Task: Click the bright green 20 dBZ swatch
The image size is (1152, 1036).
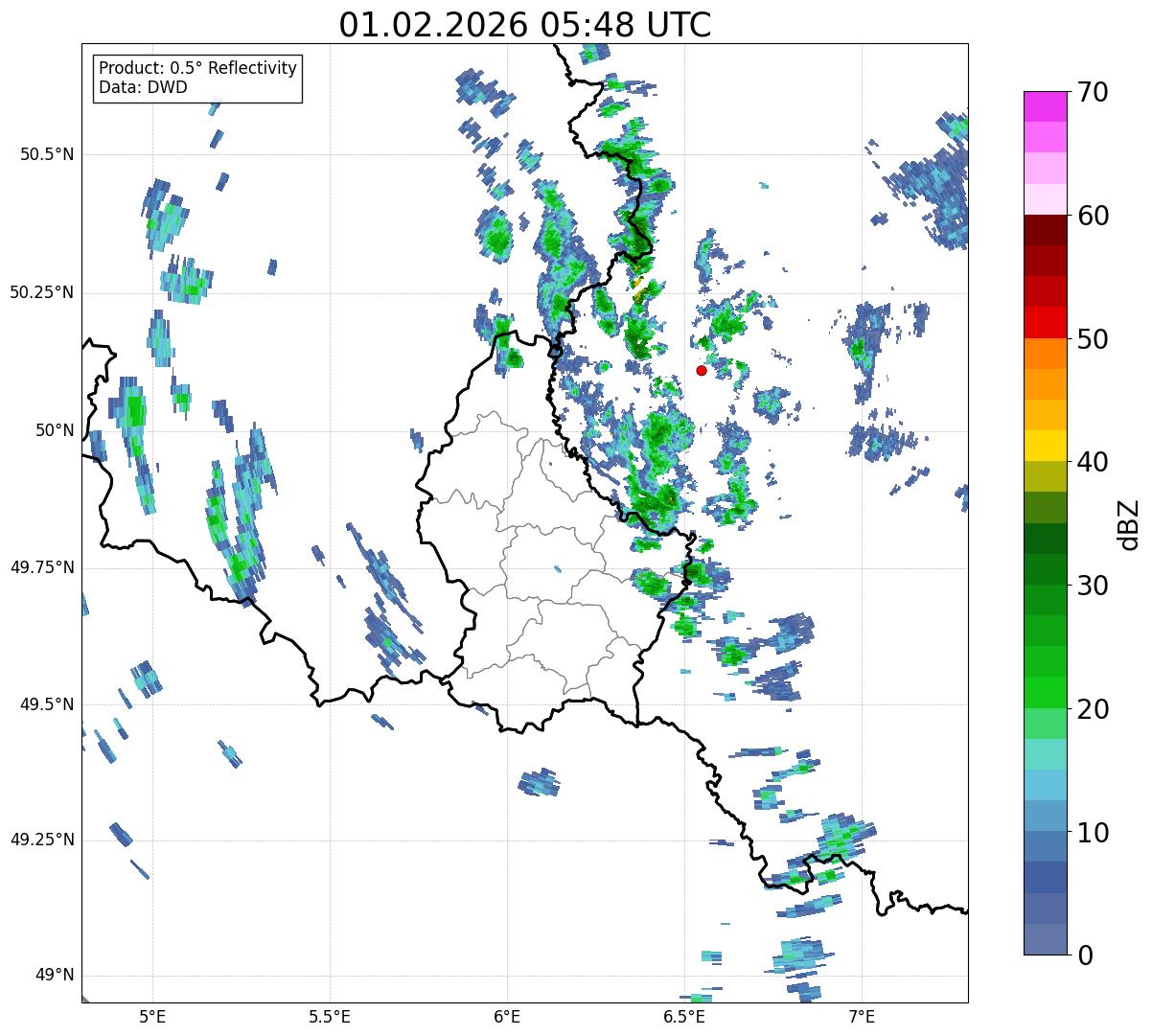Action: (x=1045, y=693)
